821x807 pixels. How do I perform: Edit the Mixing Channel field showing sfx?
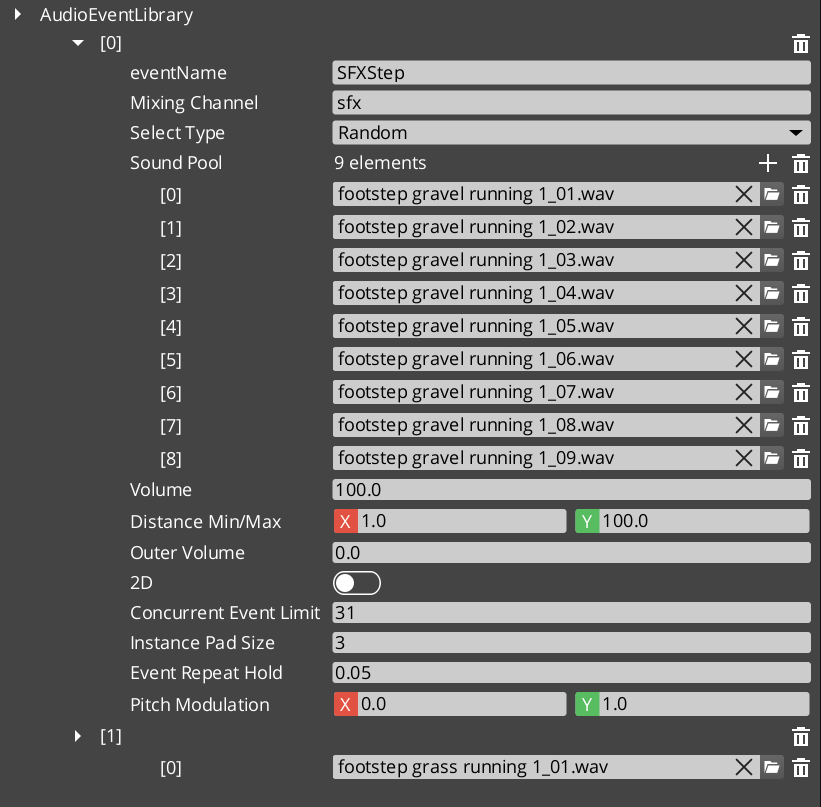pyautogui.click(x=572, y=102)
